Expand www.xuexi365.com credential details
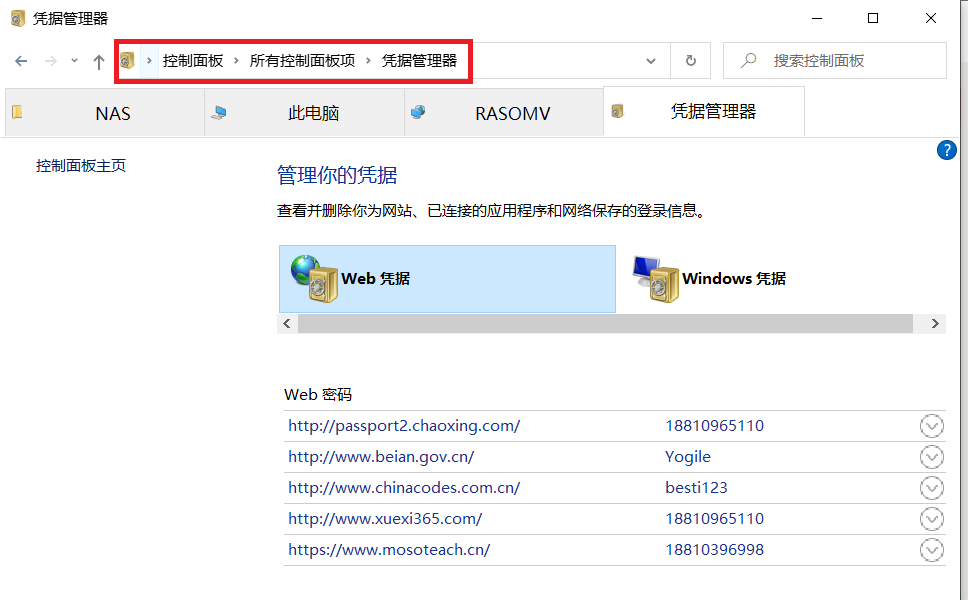 [932, 519]
